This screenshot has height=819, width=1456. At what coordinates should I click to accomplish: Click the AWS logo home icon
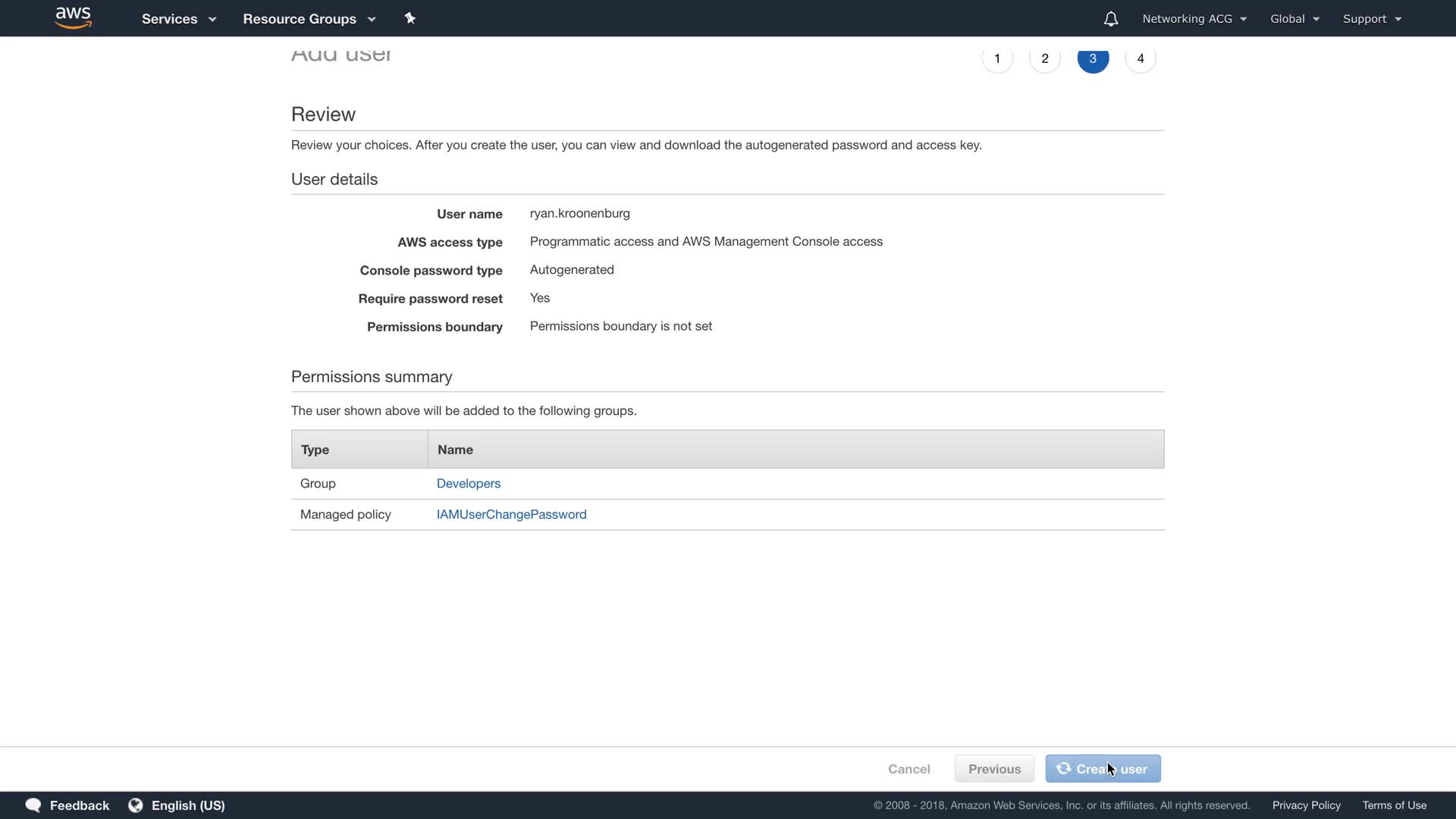coord(74,18)
